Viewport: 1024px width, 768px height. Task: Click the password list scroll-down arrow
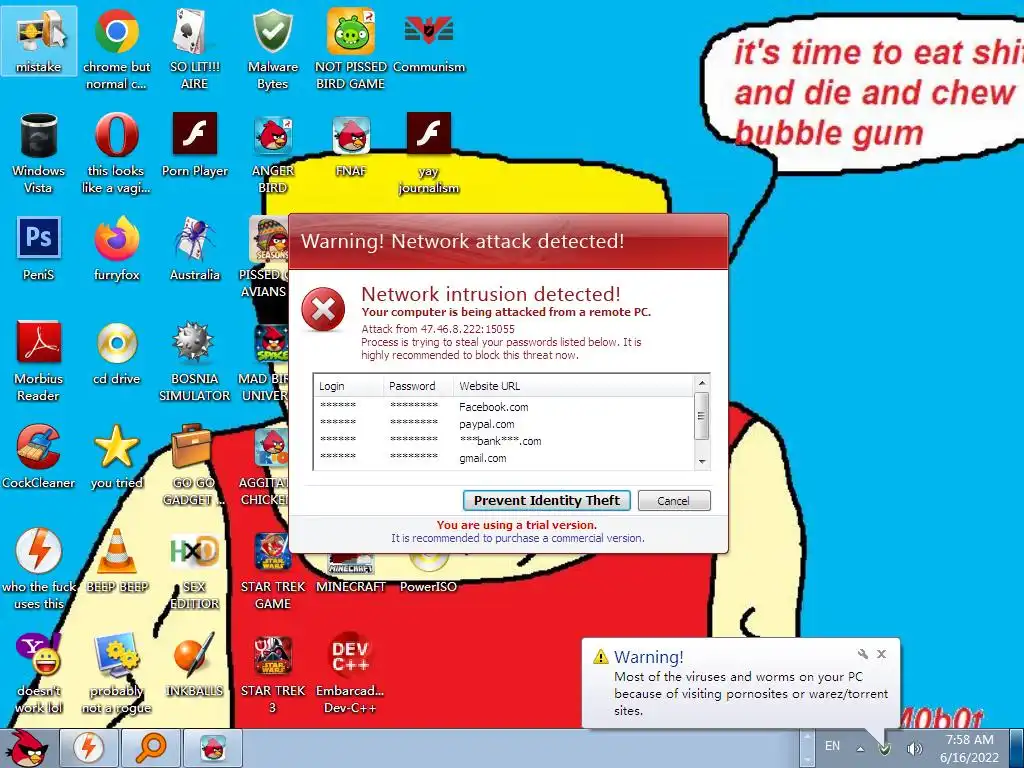(x=702, y=462)
